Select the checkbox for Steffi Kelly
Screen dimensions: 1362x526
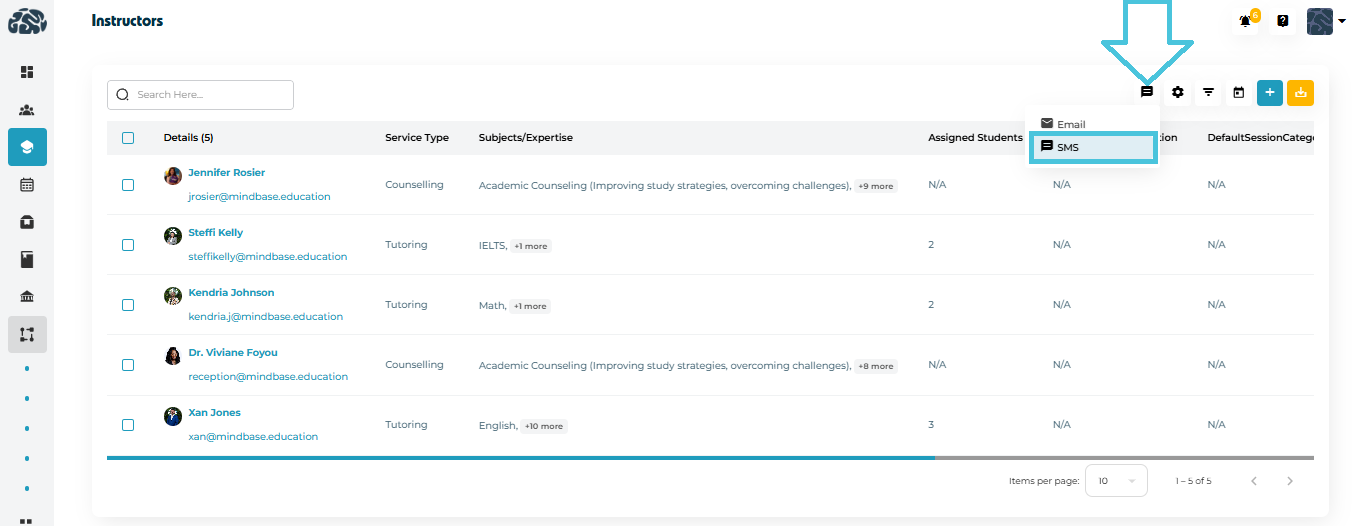pos(128,245)
